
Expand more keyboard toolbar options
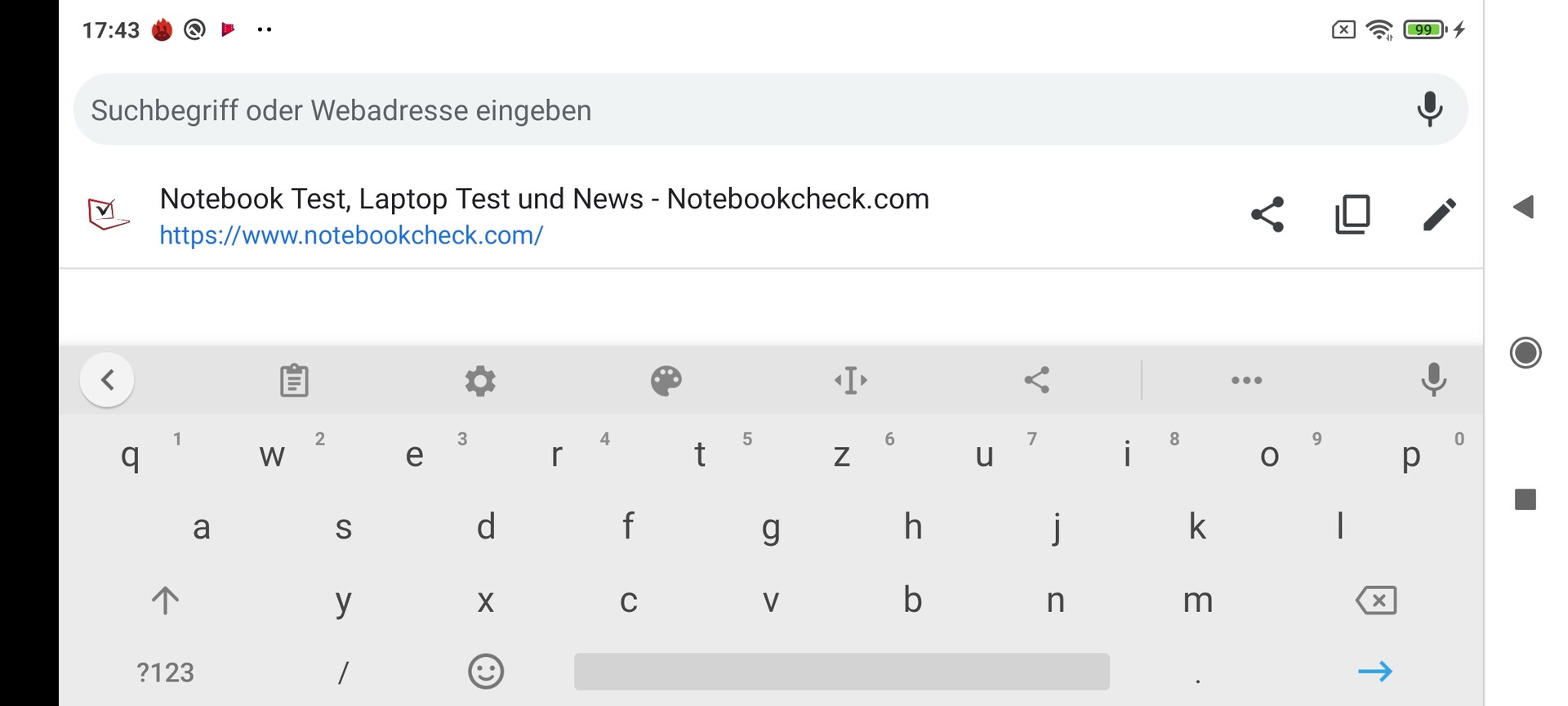[1246, 381]
